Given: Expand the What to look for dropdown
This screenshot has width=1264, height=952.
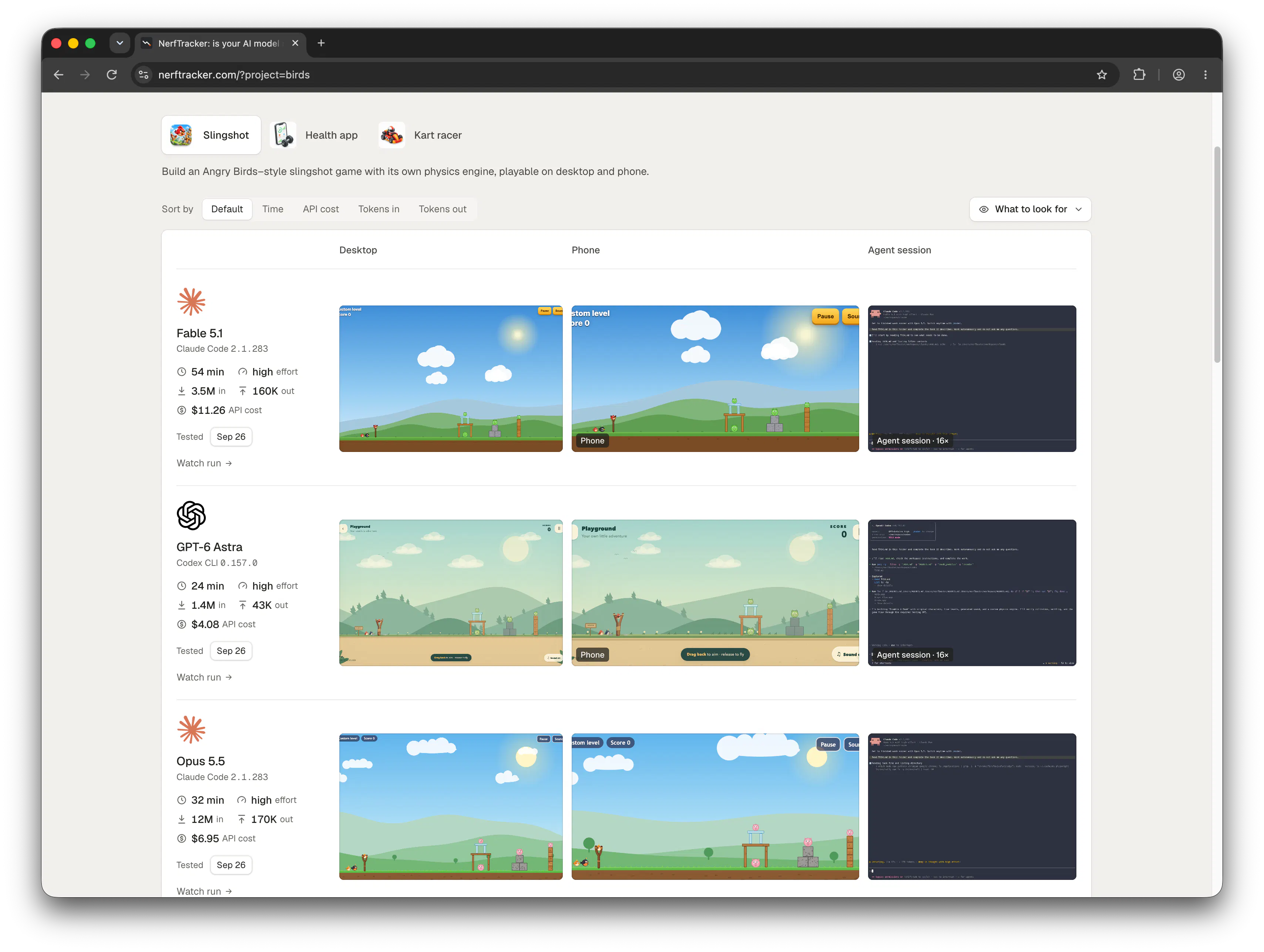Looking at the screenshot, I should [1030, 209].
